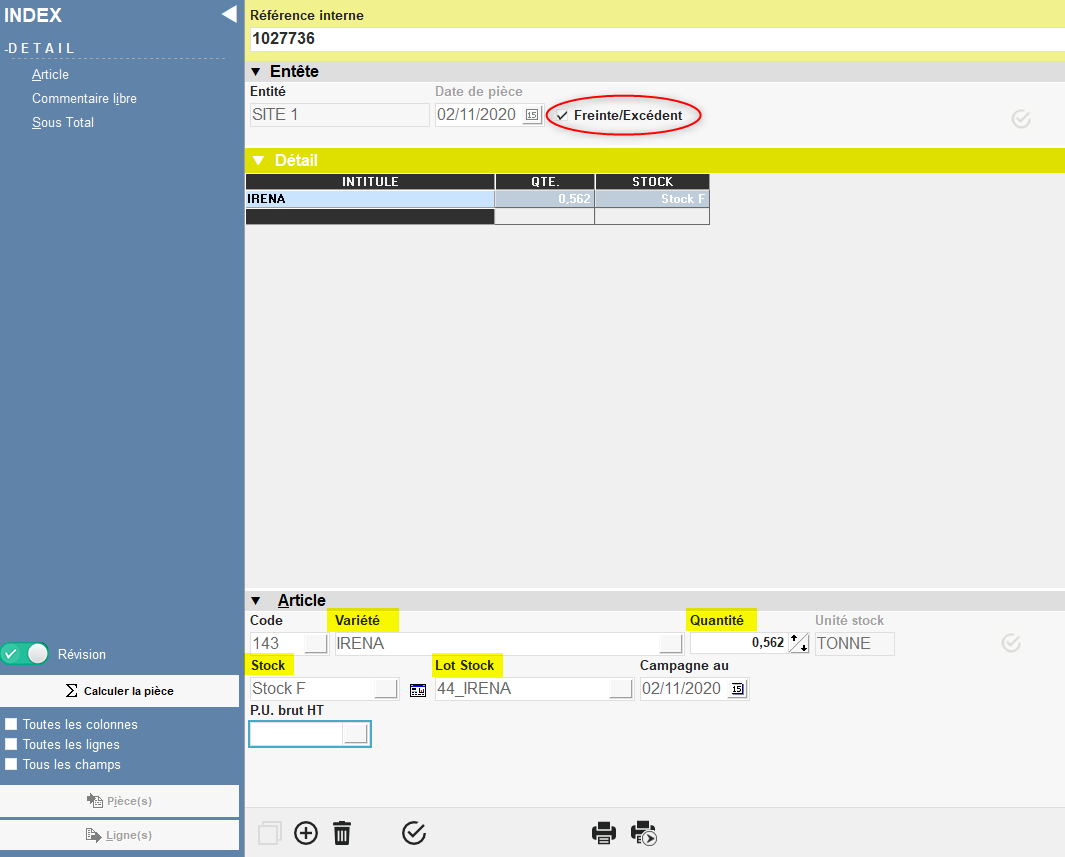Open calendar for Campagne au date
The width and height of the screenshot is (1065, 857).
[x=738, y=689]
